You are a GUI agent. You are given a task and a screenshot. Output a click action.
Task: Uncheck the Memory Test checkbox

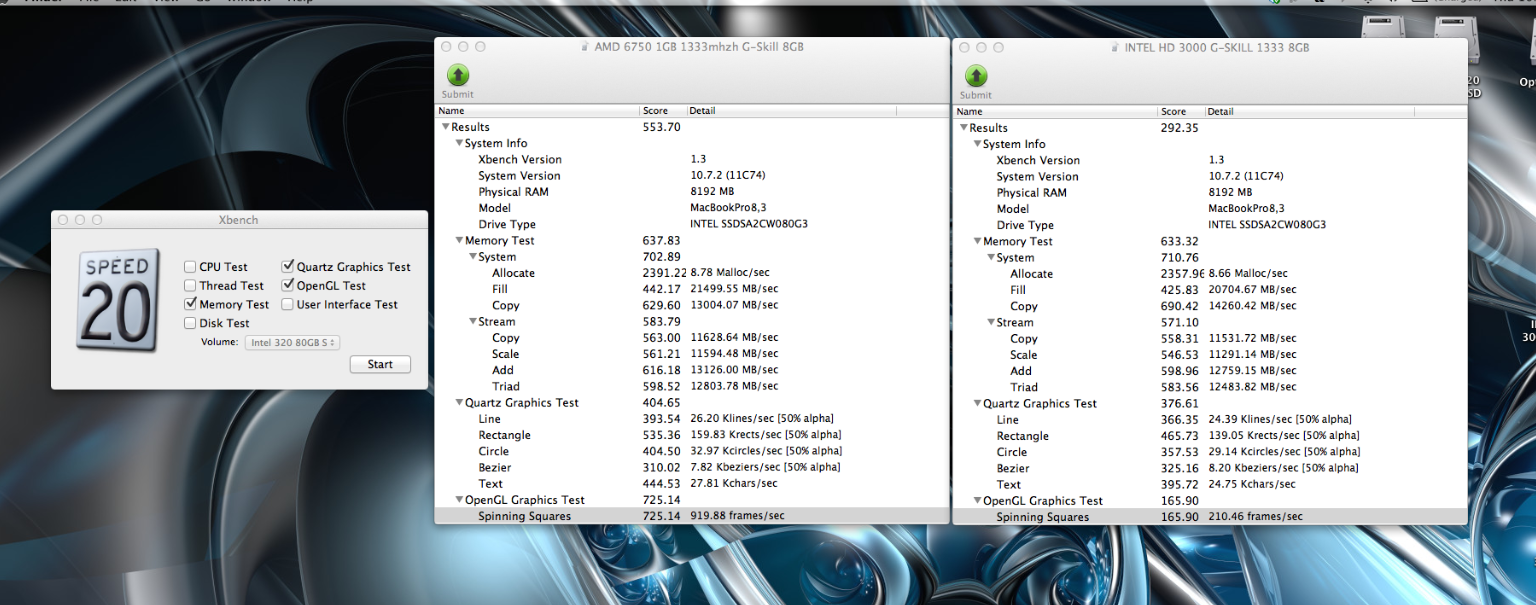pos(190,304)
